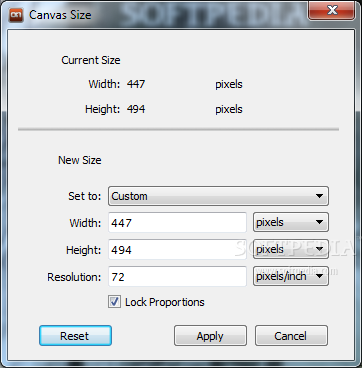Open the Set to Custom dropdown
The width and height of the screenshot is (362, 368).
point(218,196)
